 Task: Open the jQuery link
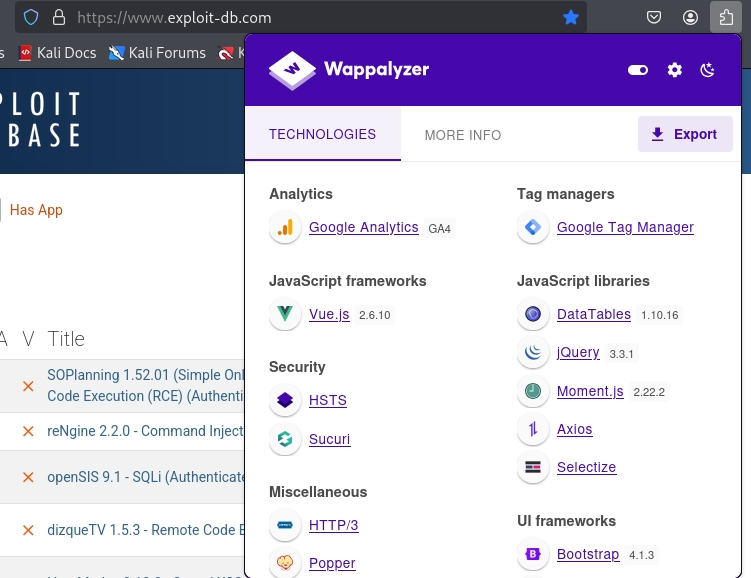pos(578,352)
